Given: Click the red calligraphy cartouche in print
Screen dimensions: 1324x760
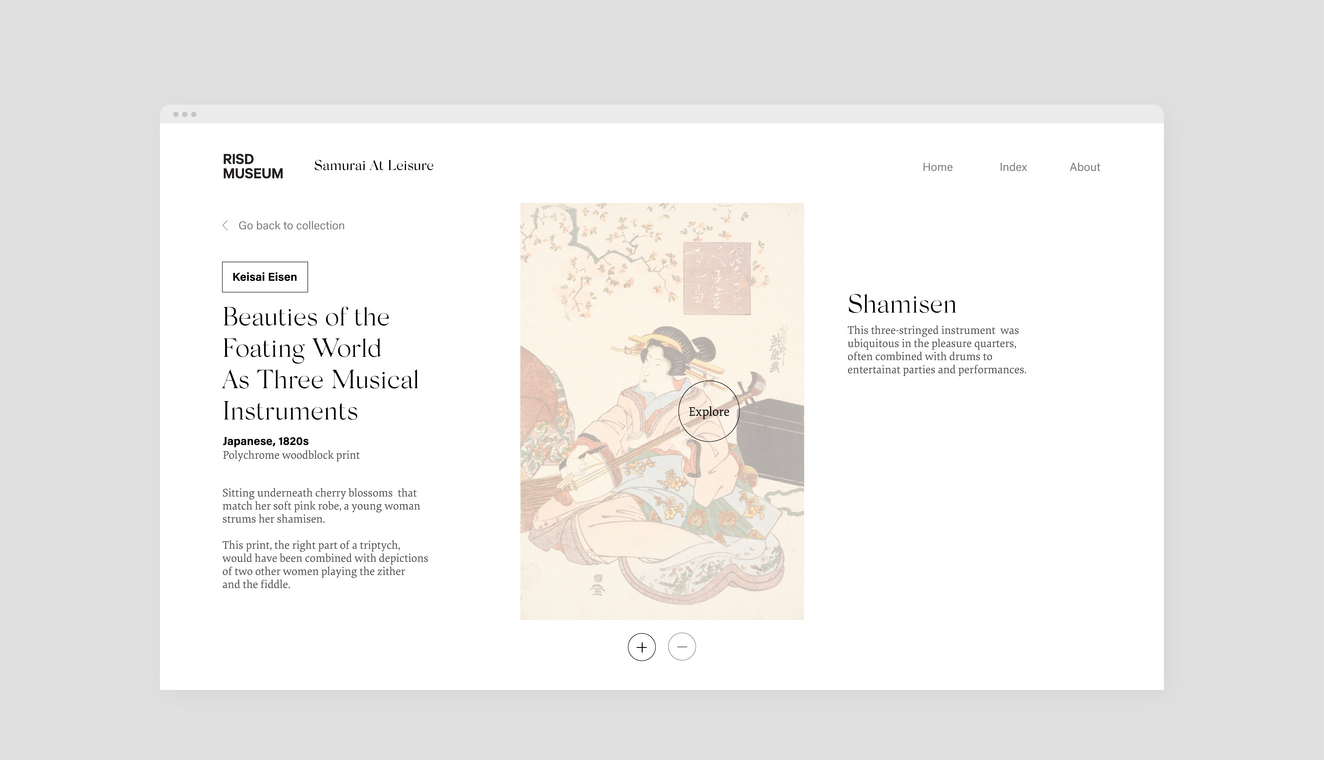Looking at the screenshot, I should coord(716,278).
